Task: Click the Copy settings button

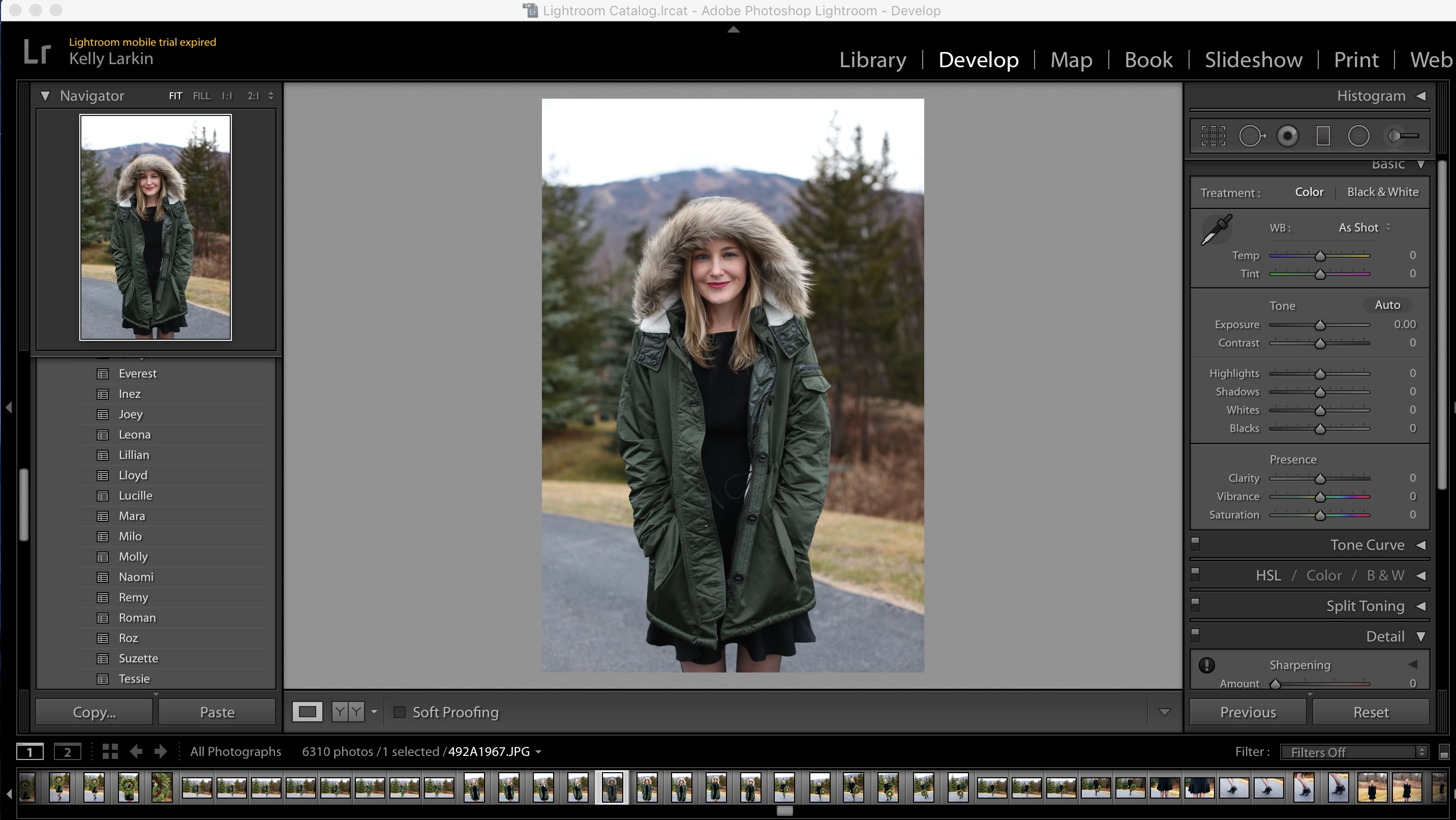Action: coord(94,712)
